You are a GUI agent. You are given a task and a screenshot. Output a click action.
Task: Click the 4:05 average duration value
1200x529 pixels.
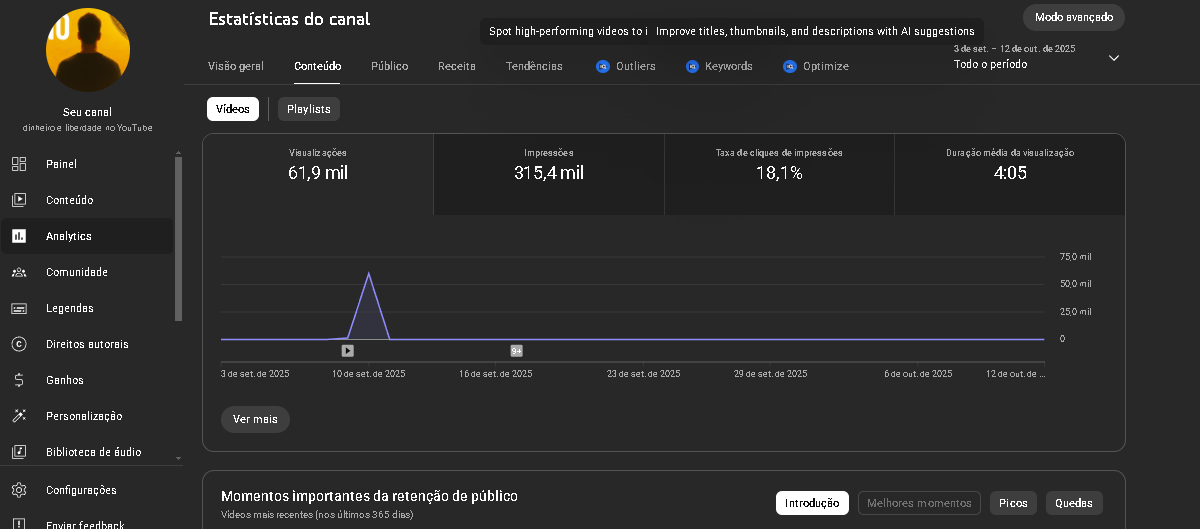1010,173
